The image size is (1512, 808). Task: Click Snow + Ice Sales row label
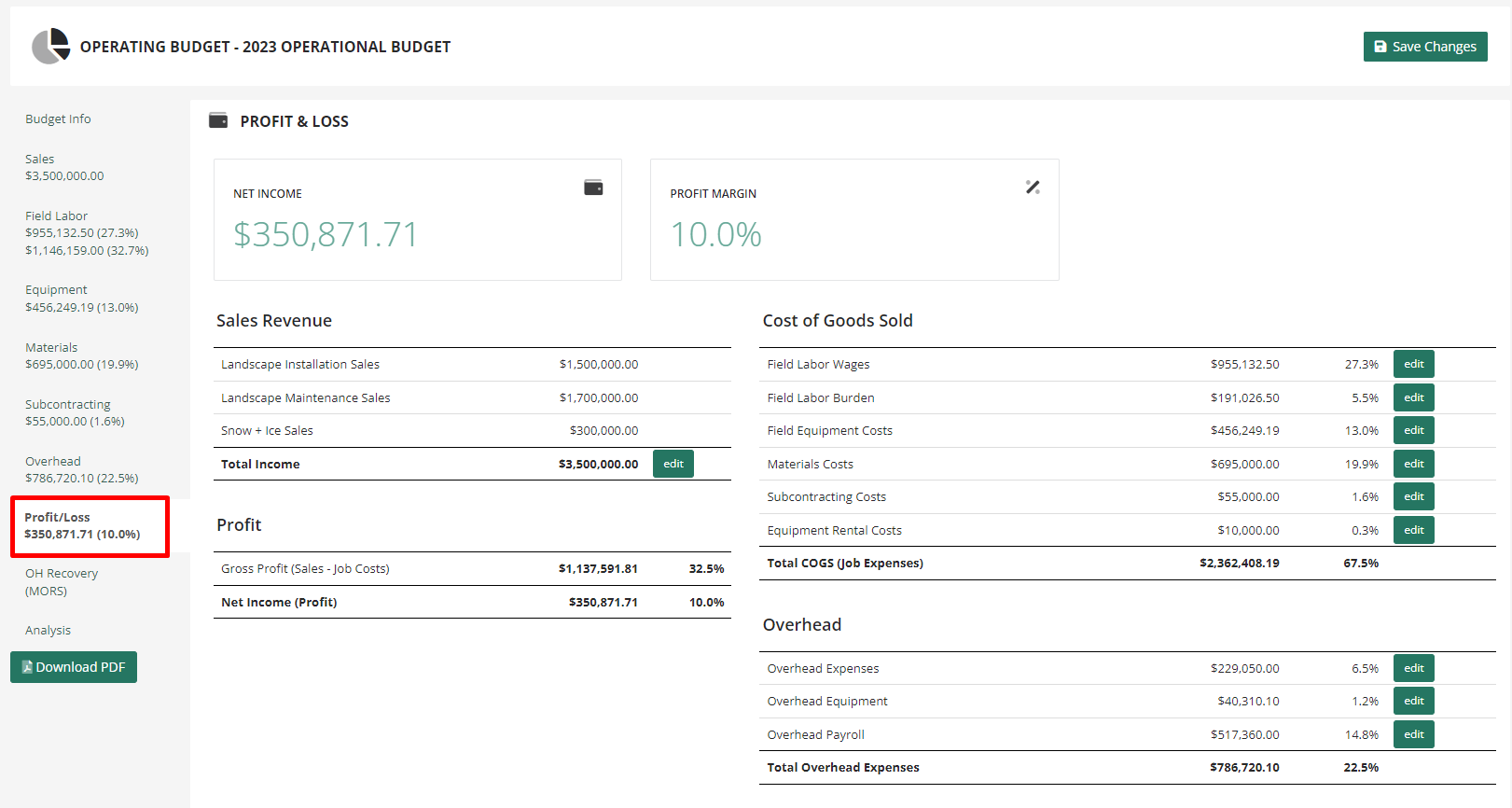[x=267, y=430]
